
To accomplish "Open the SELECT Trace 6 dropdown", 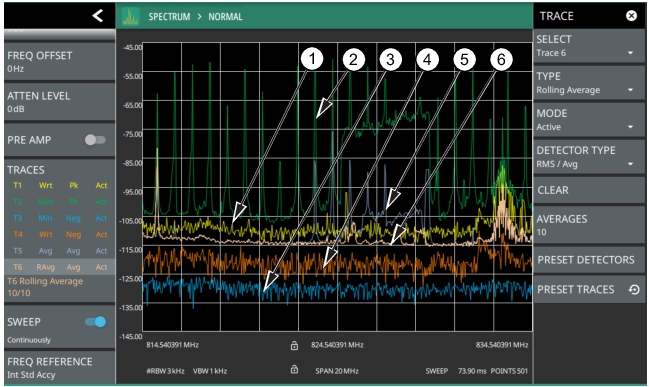I will 589,46.
